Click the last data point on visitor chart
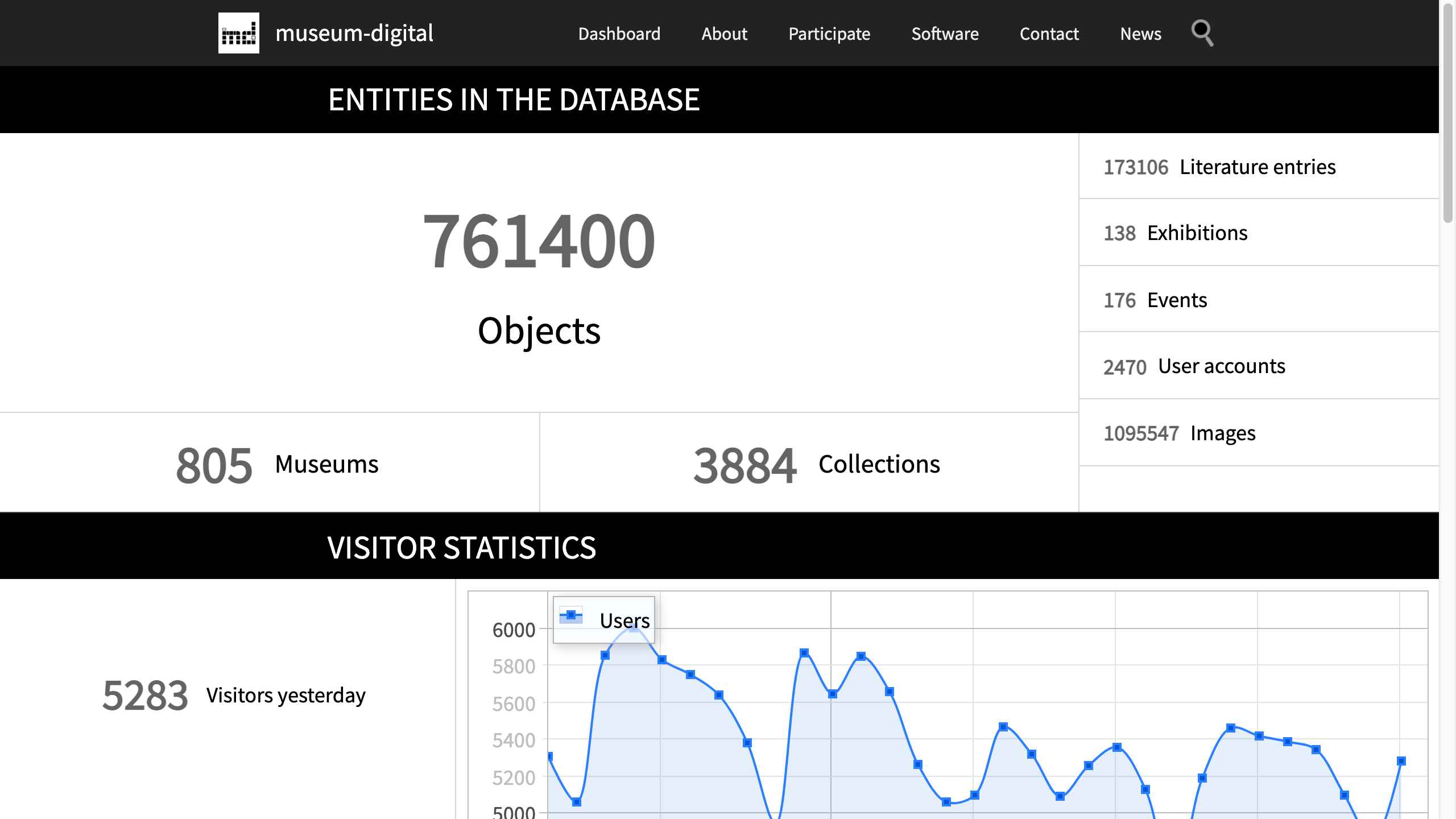1456x819 pixels. (1401, 761)
